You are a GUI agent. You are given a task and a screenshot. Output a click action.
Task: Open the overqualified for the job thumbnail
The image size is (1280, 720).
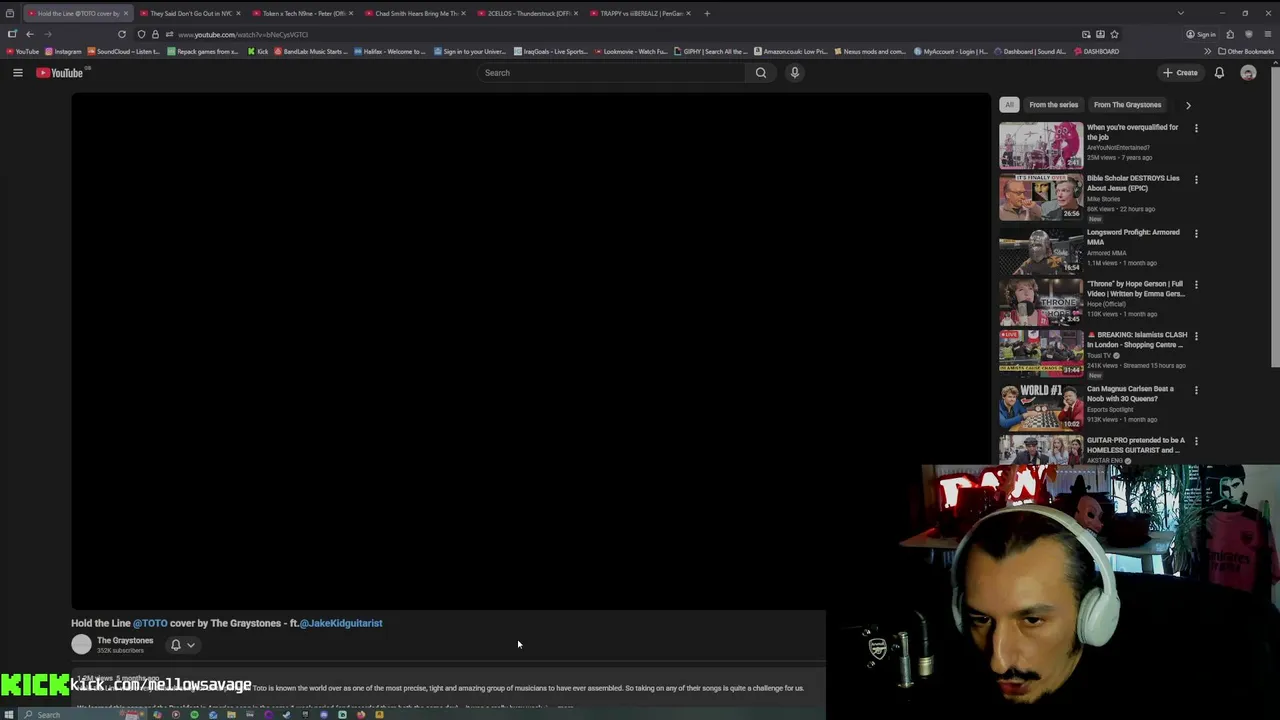click(x=1041, y=145)
